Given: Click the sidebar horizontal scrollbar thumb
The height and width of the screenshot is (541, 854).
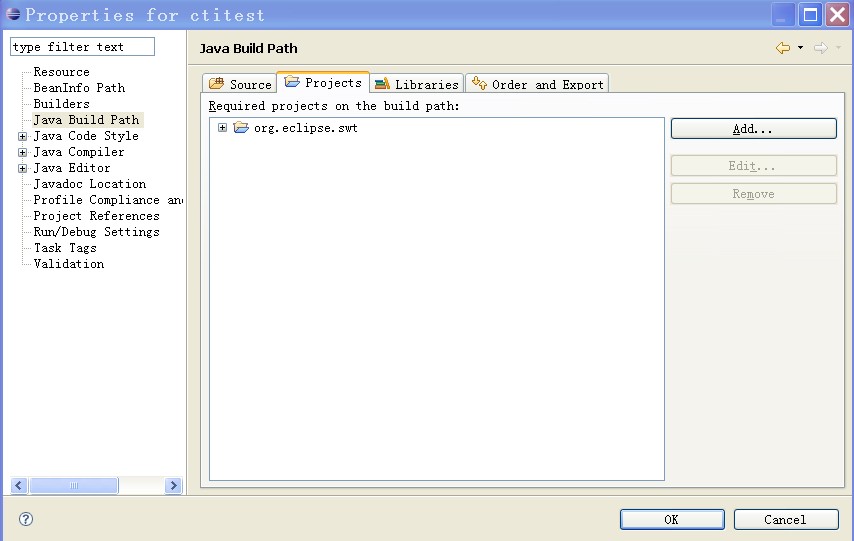Looking at the screenshot, I should click(74, 485).
